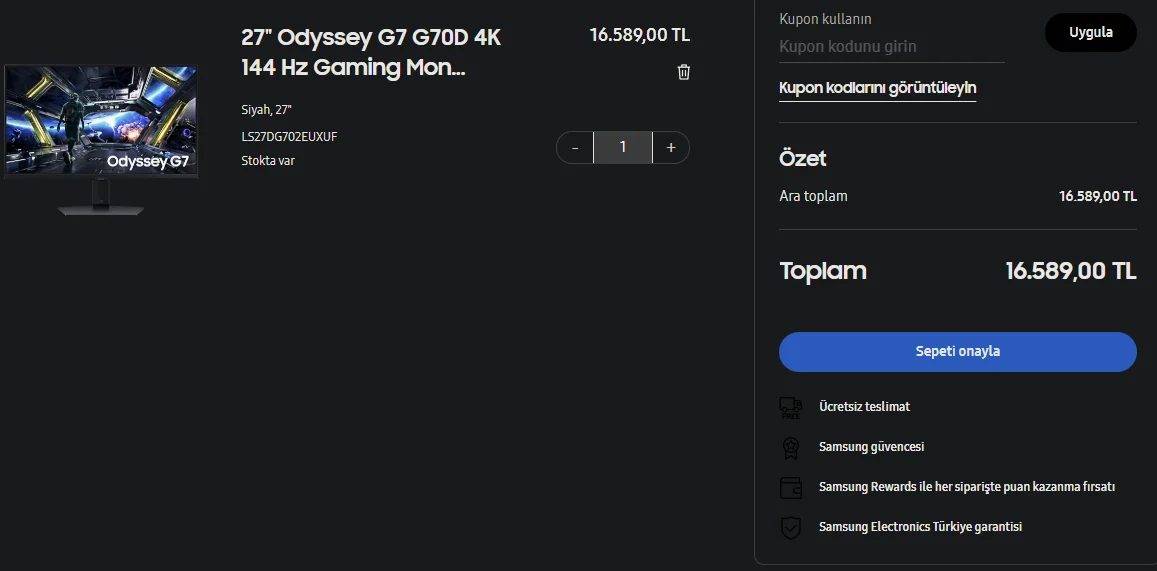The image size is (1157, 571).
Task: Click the Odyssey G7 monitor product image
Action: 101,139
